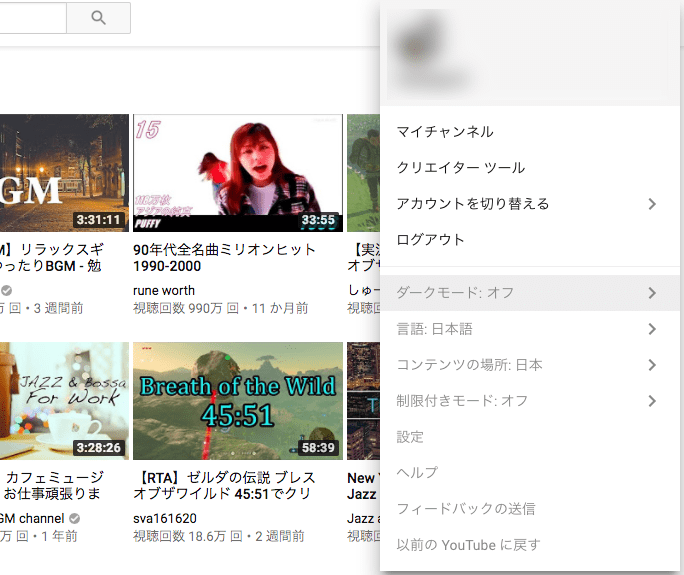Click 以前の YouTube に戻す option

tap(530, 545)
